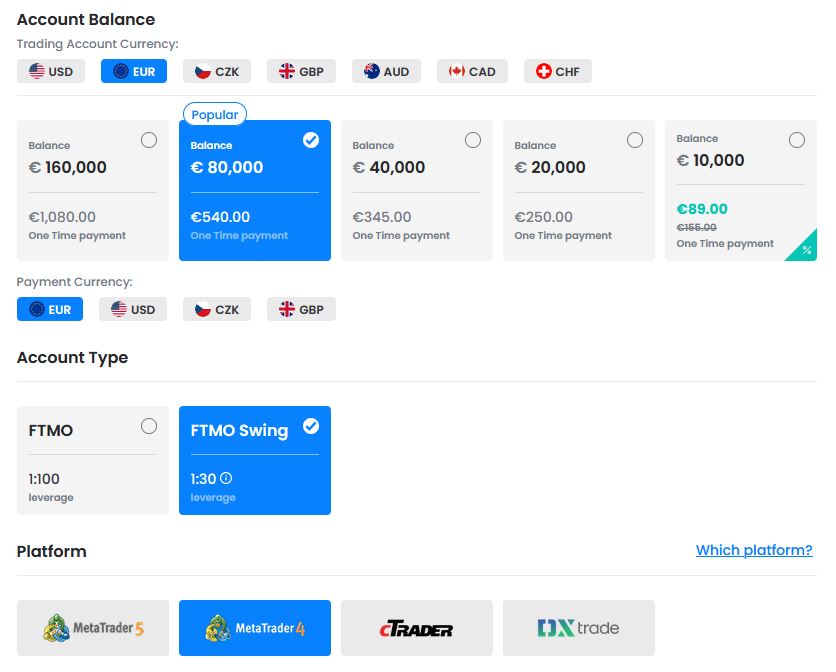The width and height of the screenshot is (836, 672).
Task: Choose CZK trading account currency
Action: coord(217,71)
